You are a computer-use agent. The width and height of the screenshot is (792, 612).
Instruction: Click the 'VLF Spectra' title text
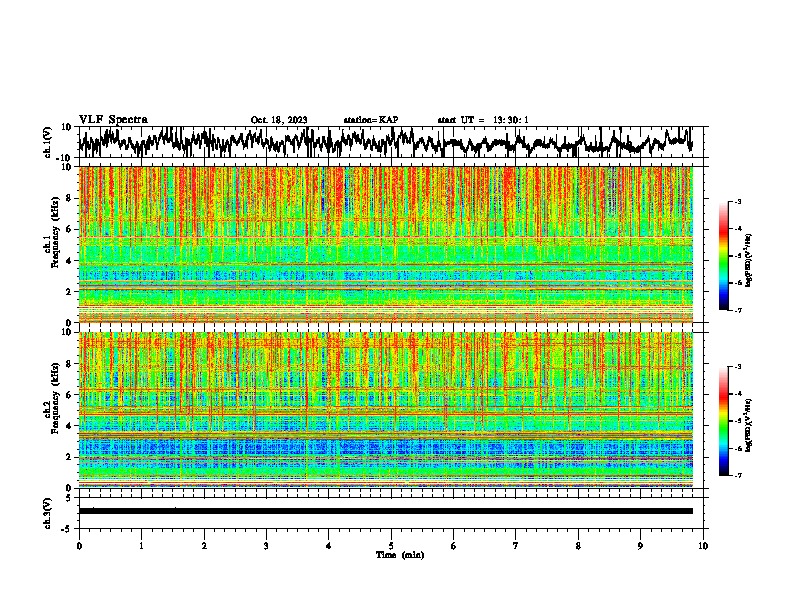[x=113, y=120]
